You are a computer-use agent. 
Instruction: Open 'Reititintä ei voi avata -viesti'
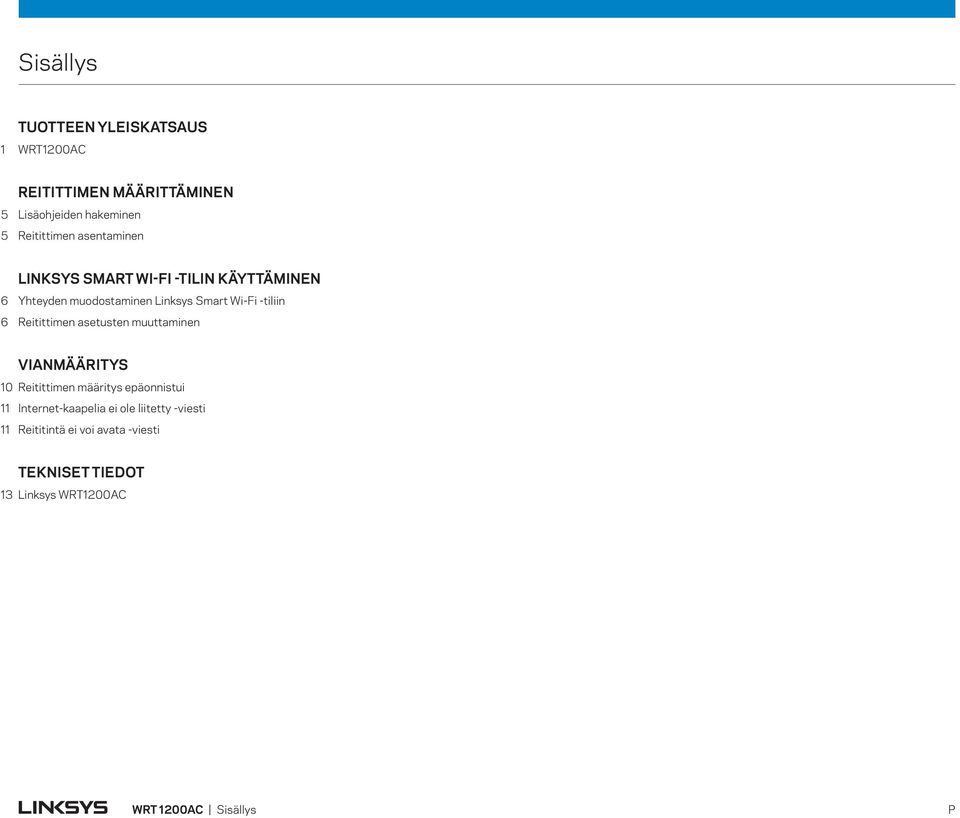coord(89,430)
